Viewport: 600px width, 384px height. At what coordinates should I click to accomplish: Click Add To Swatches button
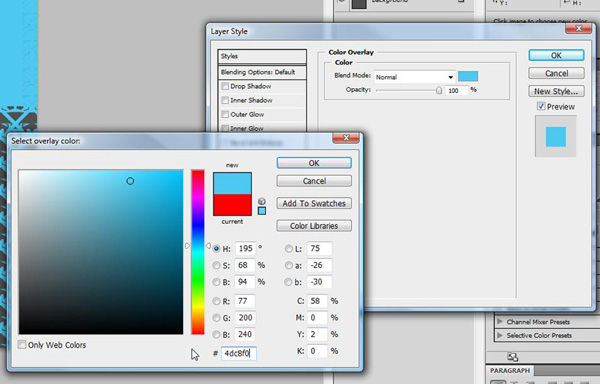pyautogui.click(x=314, y=203)
